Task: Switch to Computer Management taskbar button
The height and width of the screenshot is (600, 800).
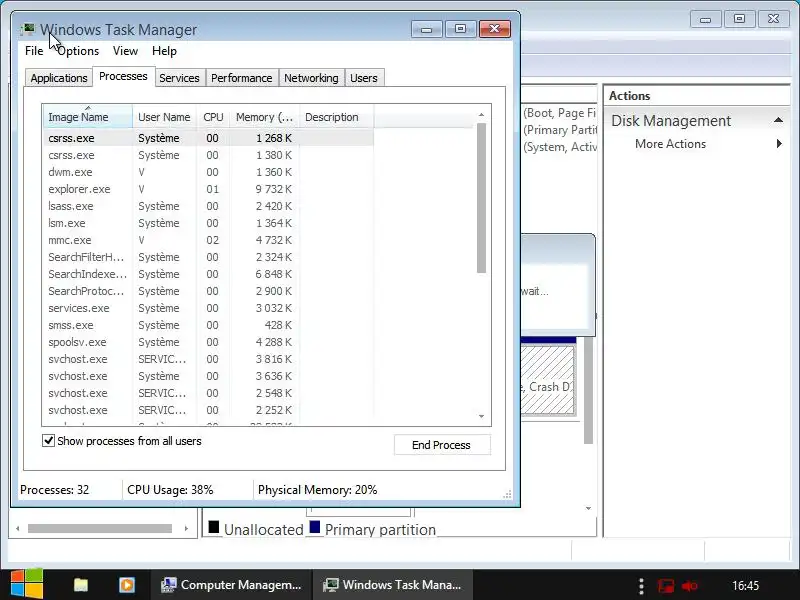Action: 231,585
